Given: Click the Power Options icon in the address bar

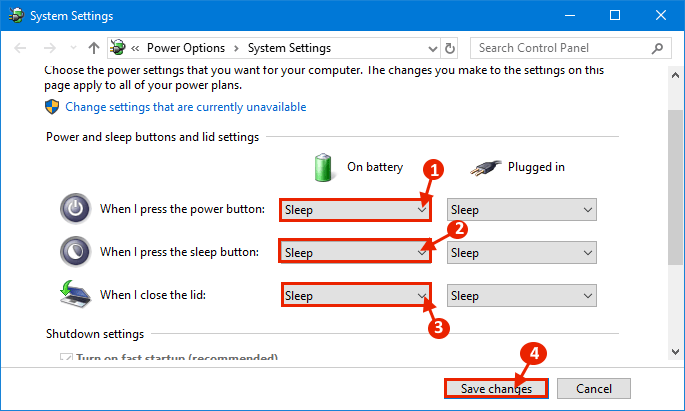Looking at the screenshot, I should click(118, 47).
